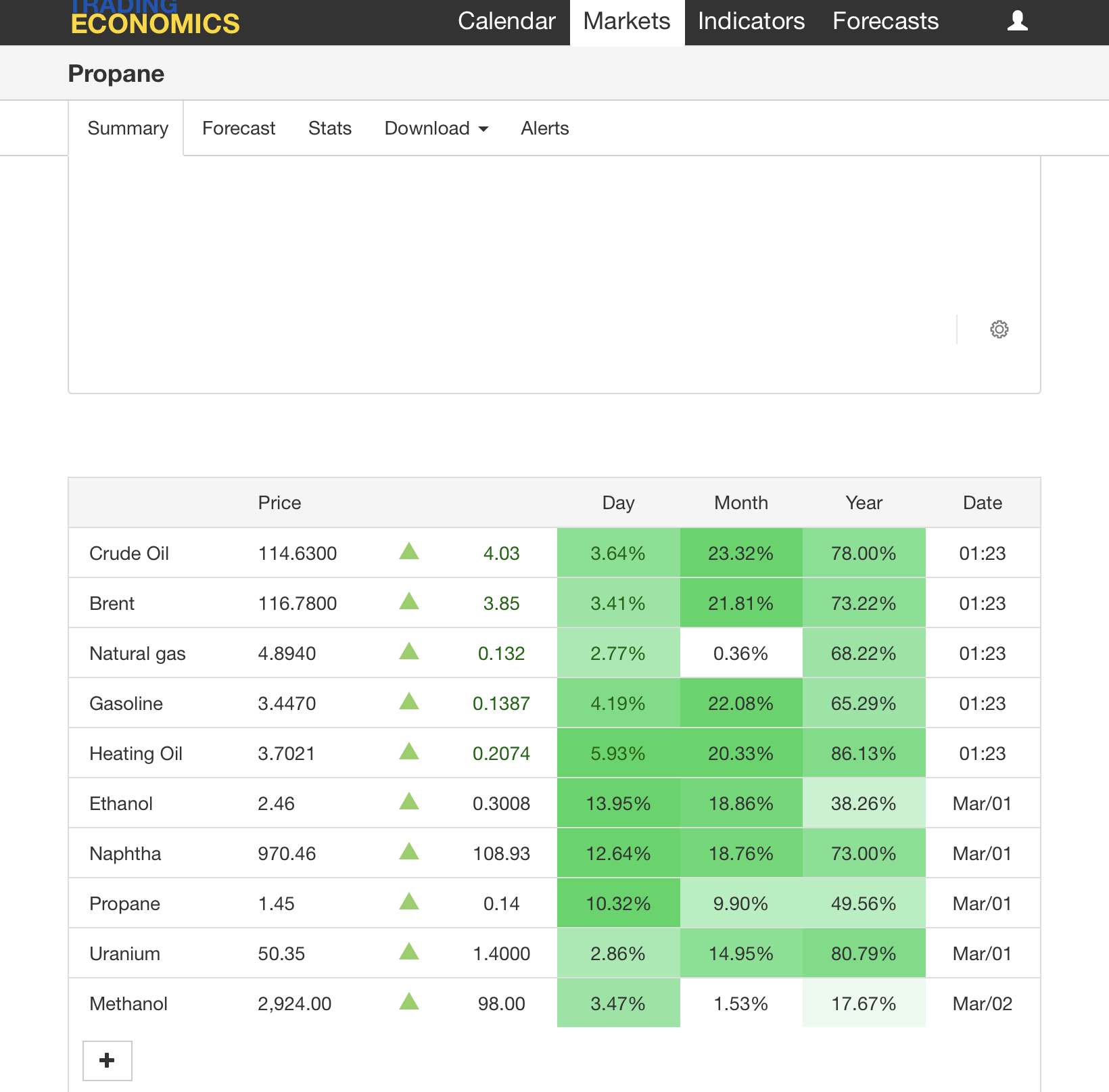This screenshot has height=1092, width=1109.
Task: Open the Forecasts menu
Action: tap(885, 21)
